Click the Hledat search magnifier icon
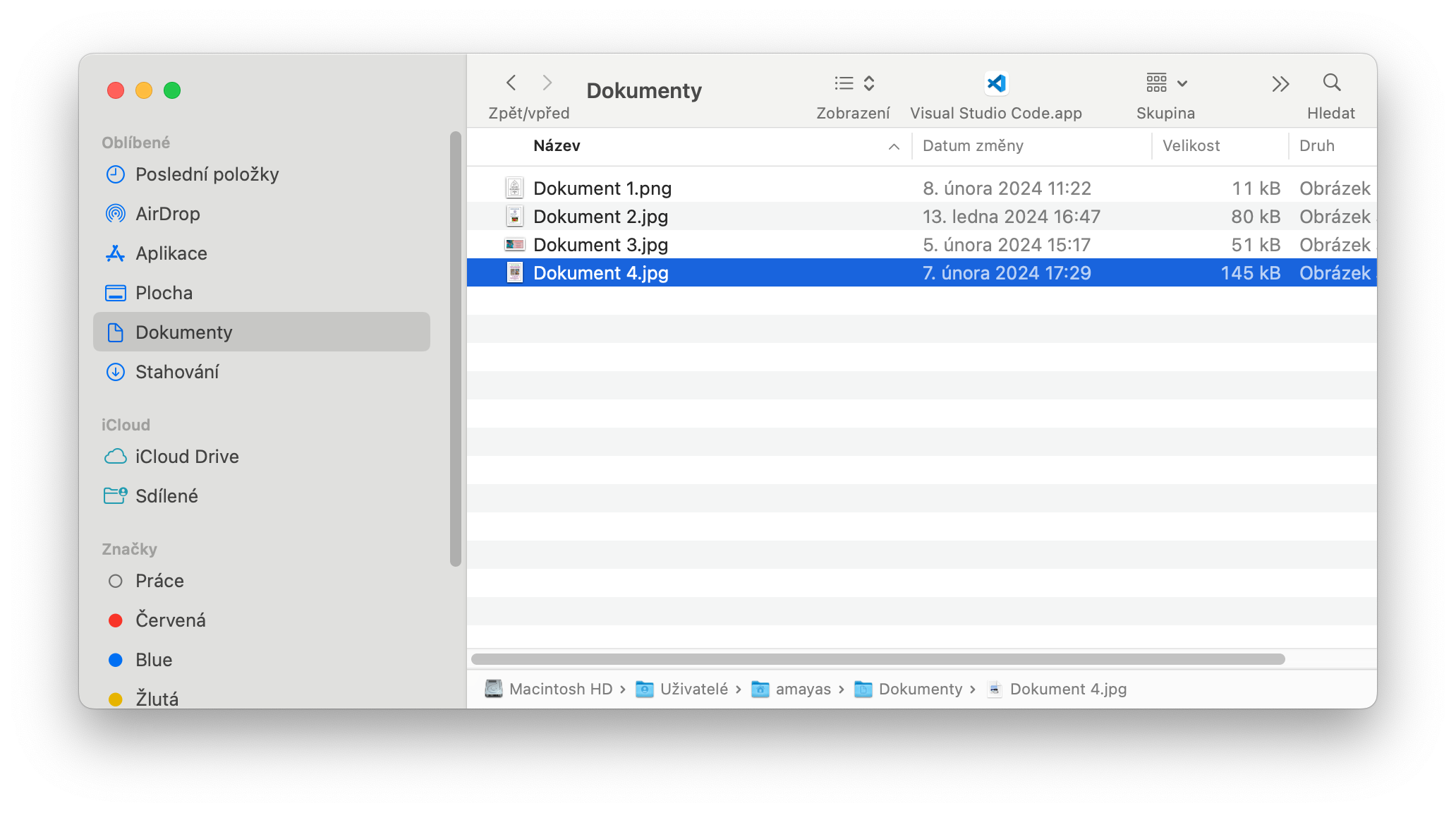 click(1331, 83)
